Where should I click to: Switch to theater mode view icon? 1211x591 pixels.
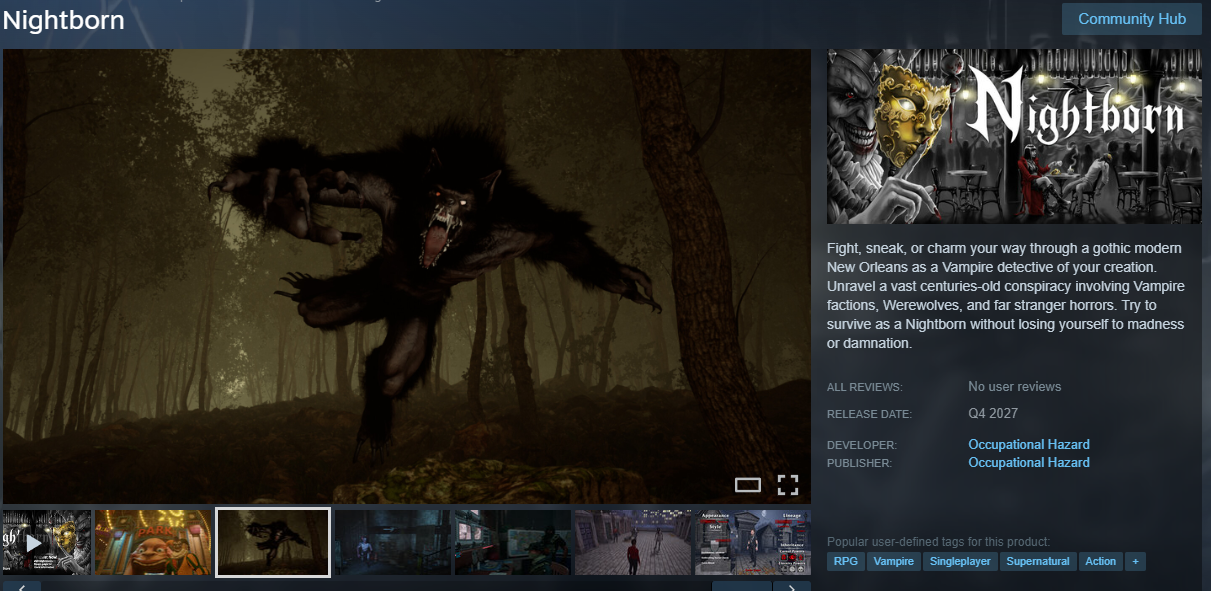pos(748,485)
